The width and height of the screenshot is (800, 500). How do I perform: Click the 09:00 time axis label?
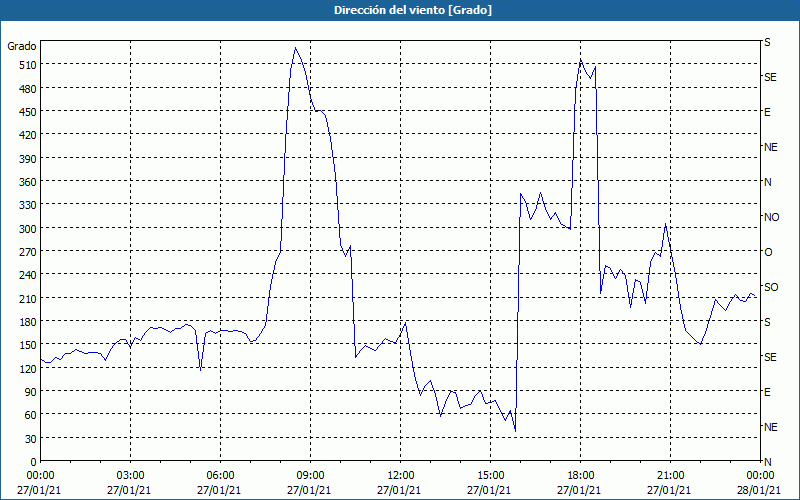pyautogui.click(x=310, y=476)
